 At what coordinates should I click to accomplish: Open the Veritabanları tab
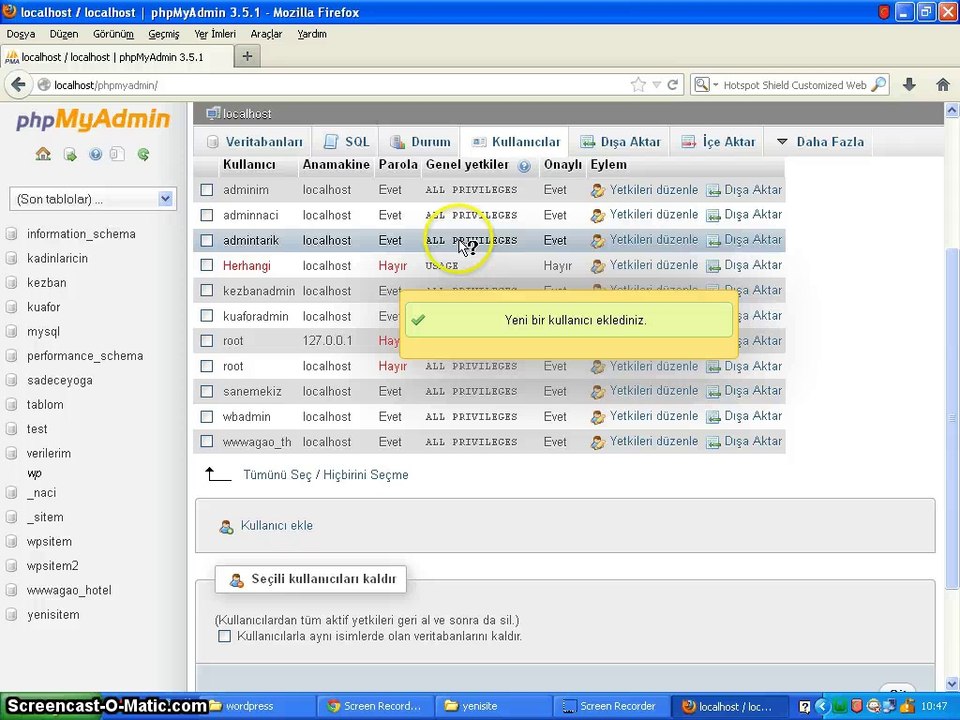[254, 142]
